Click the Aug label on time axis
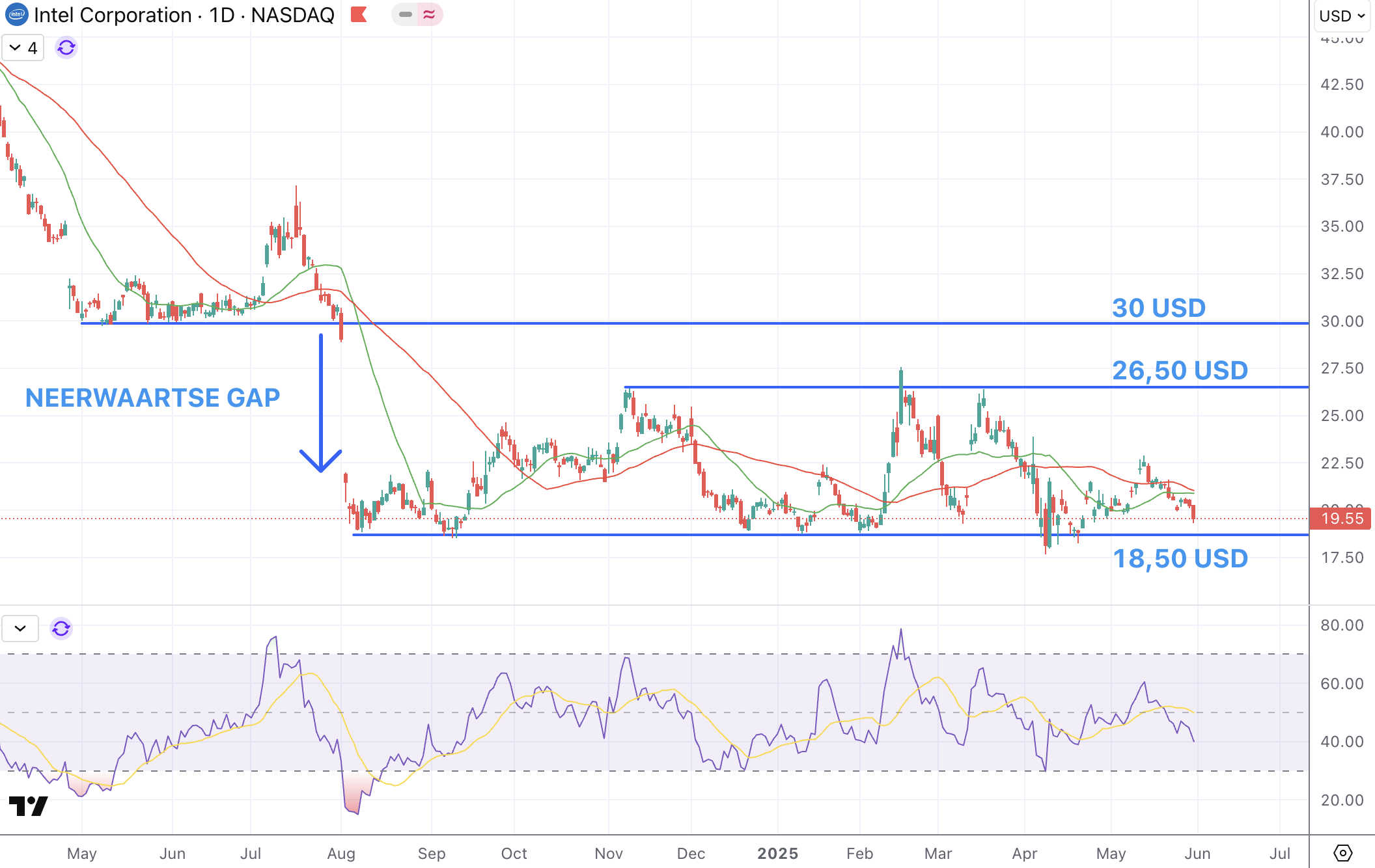Viewport: 1375px width, 868px height. click(x=341, y=853)
